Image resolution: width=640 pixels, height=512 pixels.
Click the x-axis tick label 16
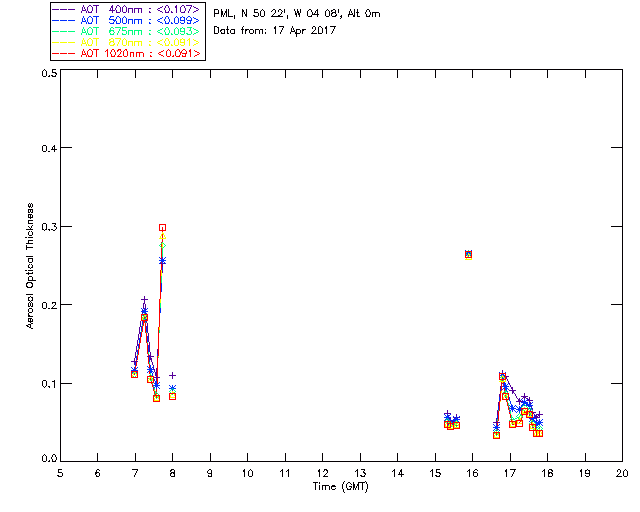point(472,473)
